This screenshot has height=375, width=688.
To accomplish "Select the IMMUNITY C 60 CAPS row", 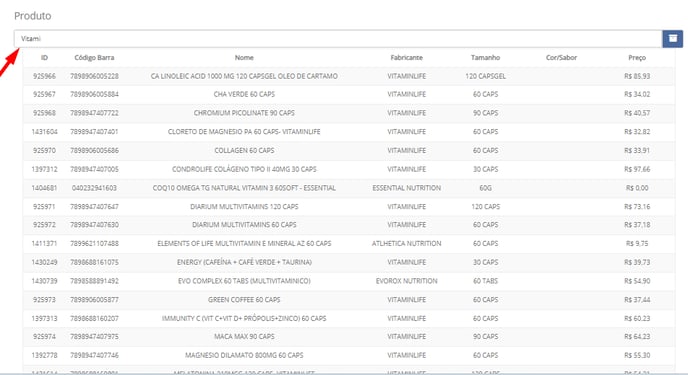I will 349,318.
